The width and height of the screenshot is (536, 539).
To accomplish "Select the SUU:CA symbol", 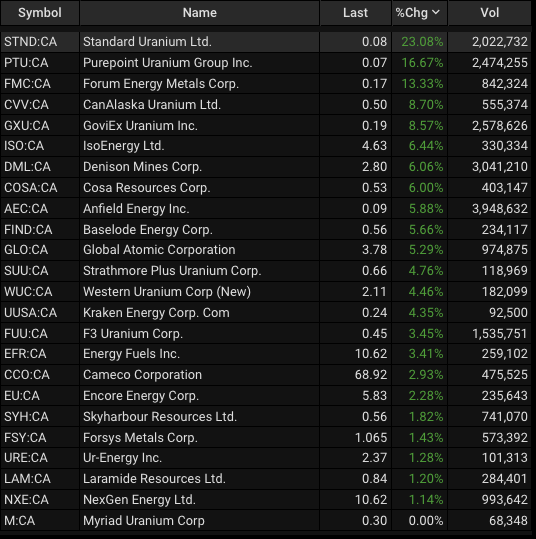I will 26,271.
